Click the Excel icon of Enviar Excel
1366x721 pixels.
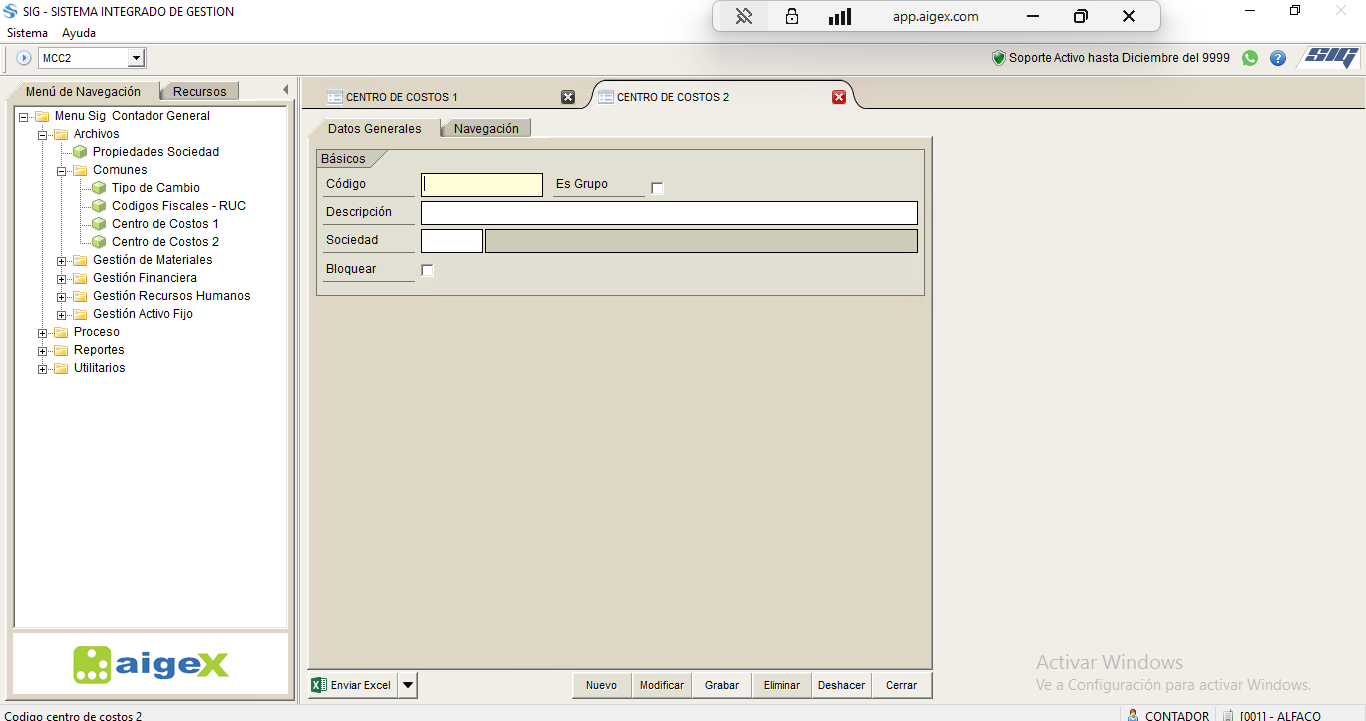pos(319,685)
